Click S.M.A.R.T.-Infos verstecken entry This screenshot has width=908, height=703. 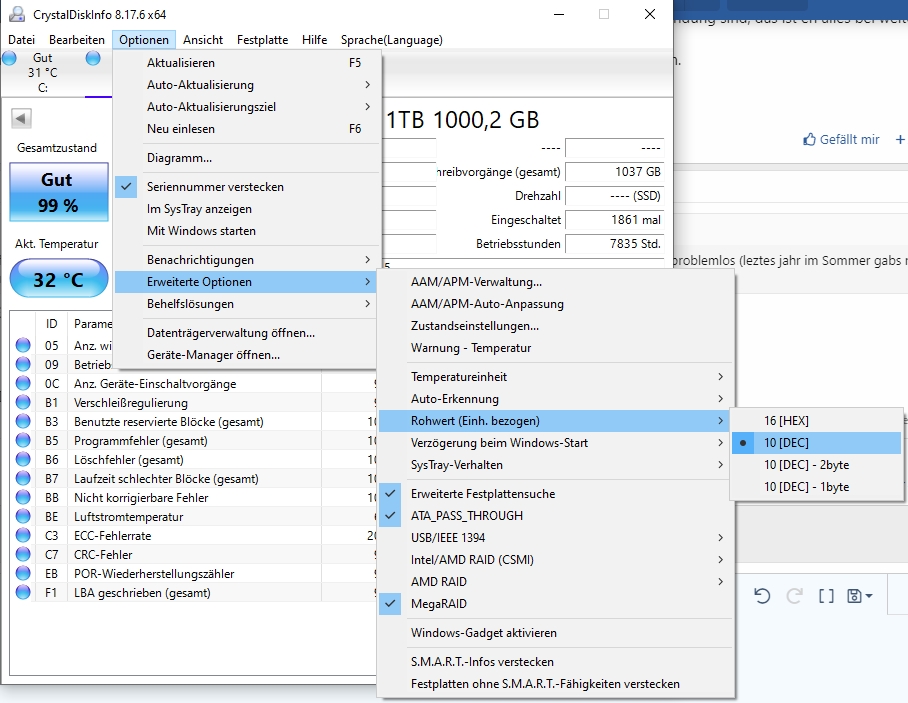[555, 661]
